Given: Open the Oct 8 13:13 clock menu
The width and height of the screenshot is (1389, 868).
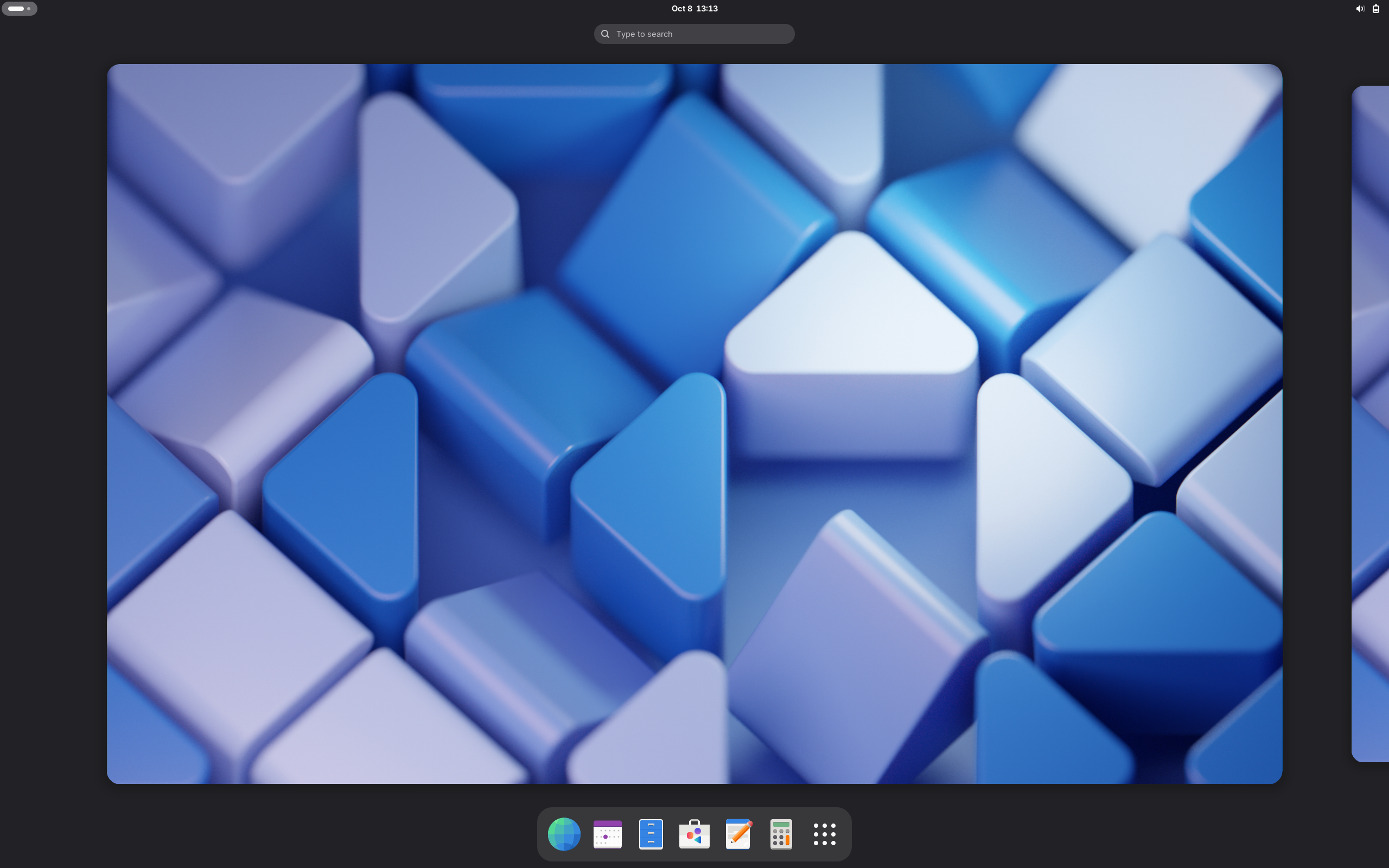Looking at the screenshot, I should [x=694, y=9].
